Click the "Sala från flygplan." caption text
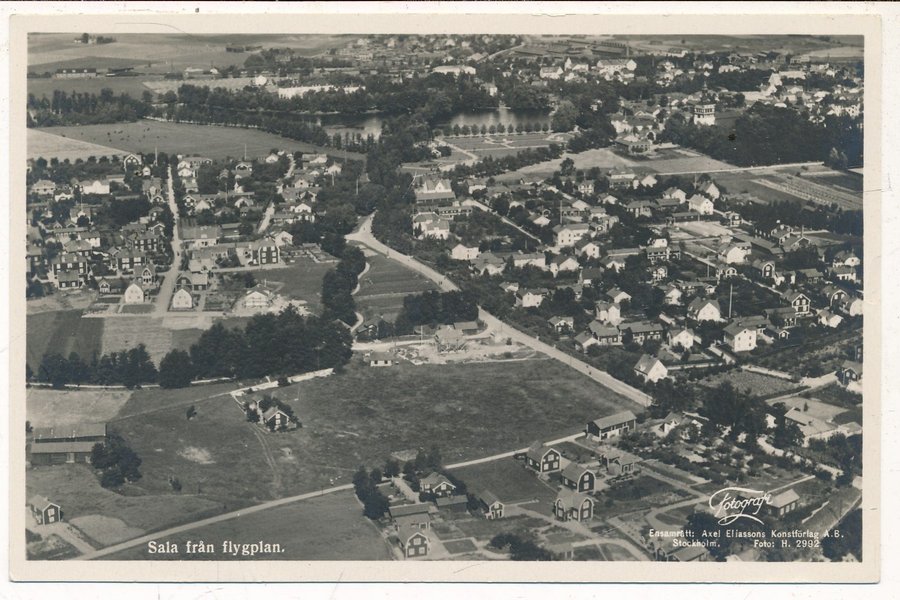Screen dimensions: 900x600 (x=216, y=547)
